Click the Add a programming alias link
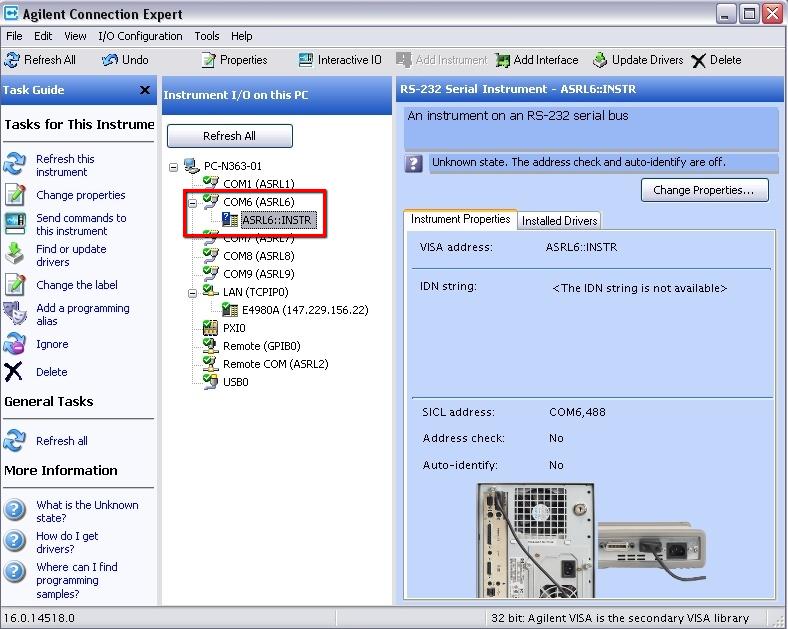Viewport: 788px width, 629px height. pos(82,314)
